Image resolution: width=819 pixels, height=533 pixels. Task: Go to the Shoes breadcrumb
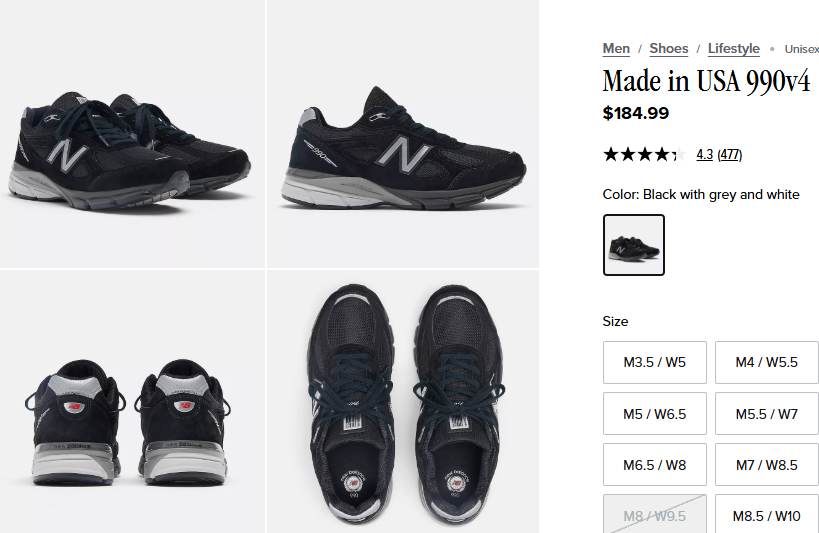(x=669, y=49)
